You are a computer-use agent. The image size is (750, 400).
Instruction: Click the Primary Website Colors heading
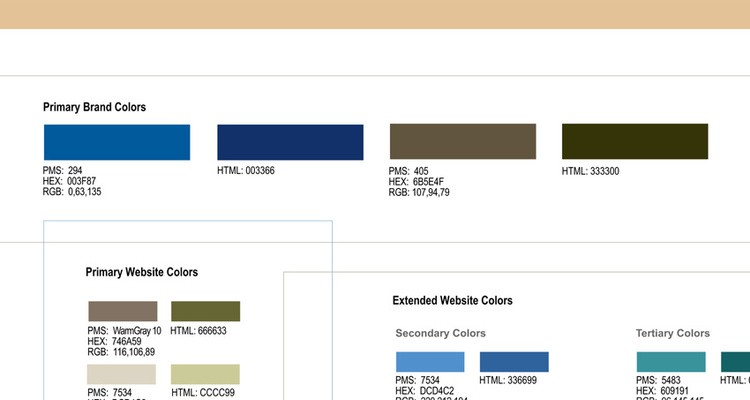click(x=142, y=272)
